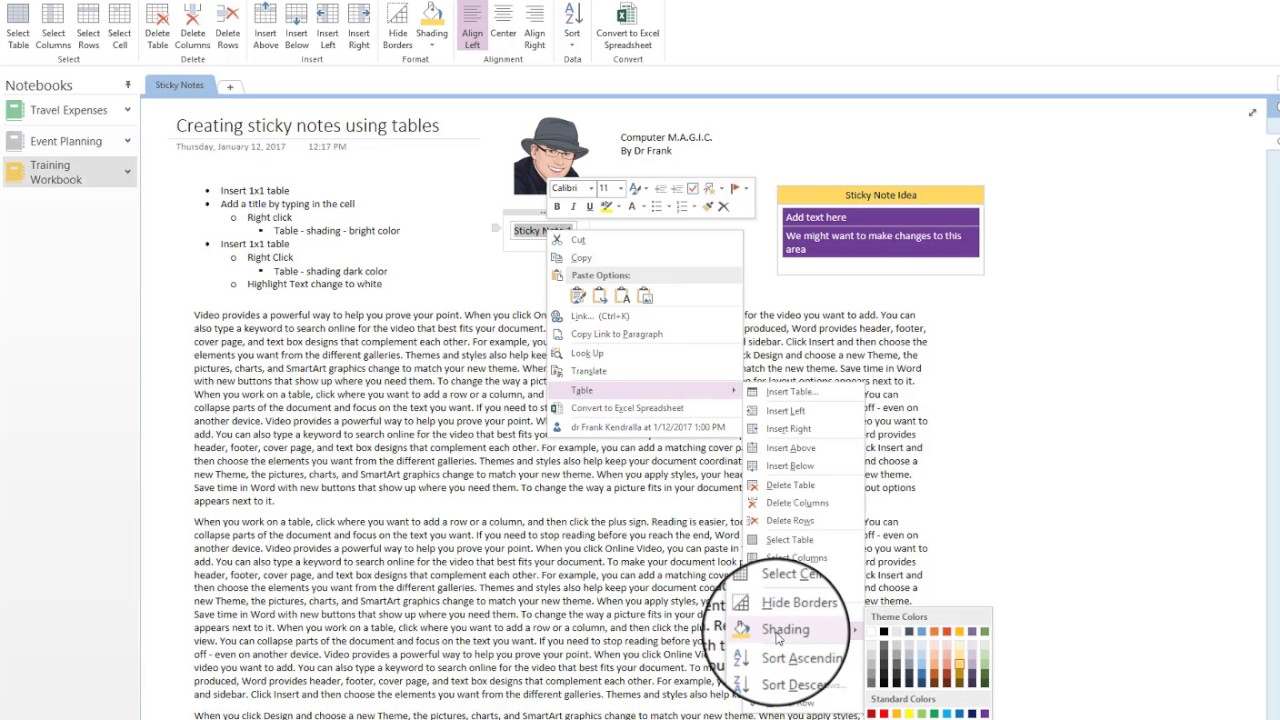Click the delete X in the mini toolbar

[x=724, y=206]
